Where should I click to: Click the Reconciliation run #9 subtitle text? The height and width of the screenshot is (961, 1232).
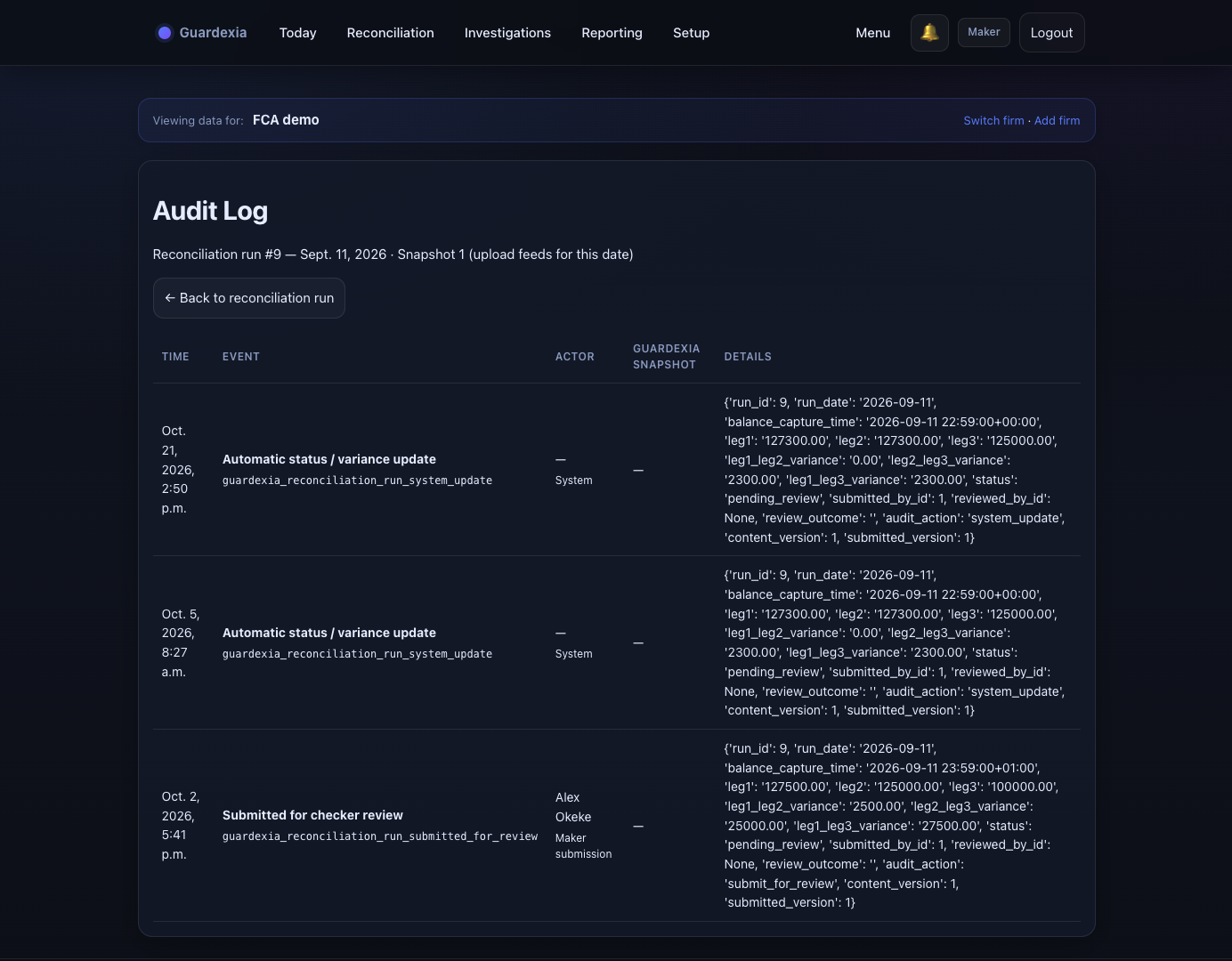[393, 254]
